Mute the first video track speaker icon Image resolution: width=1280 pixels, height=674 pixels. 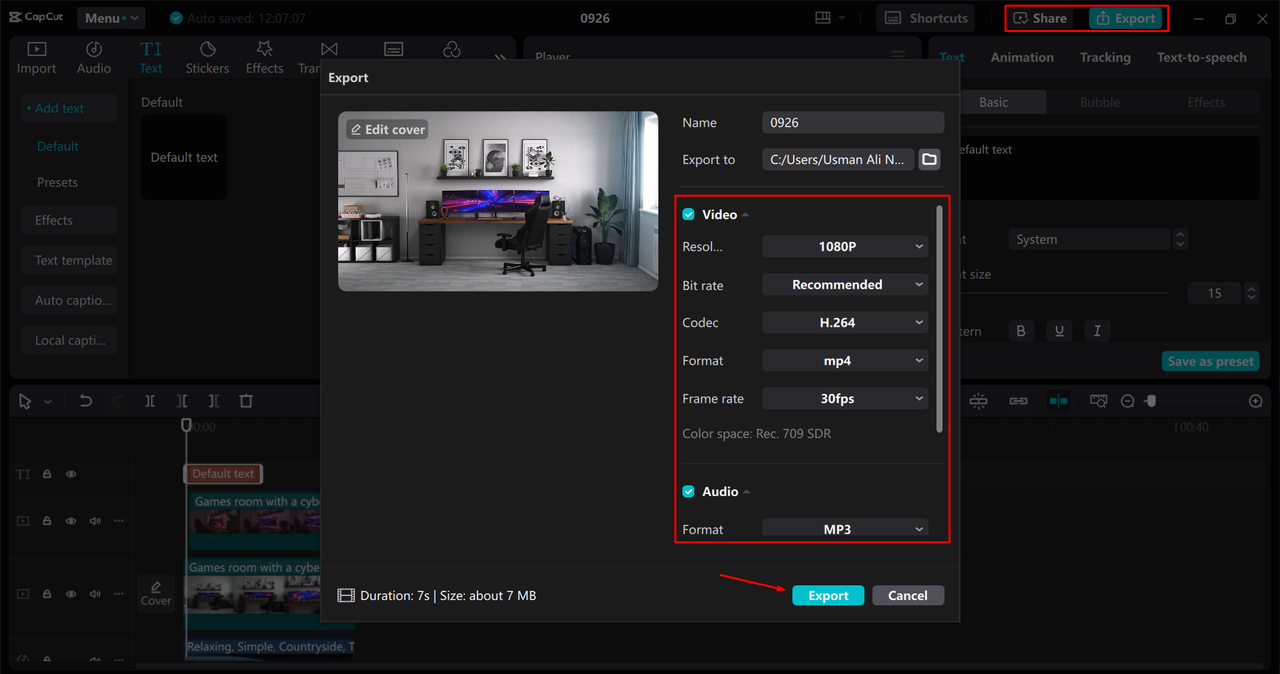tap(95, 521)
